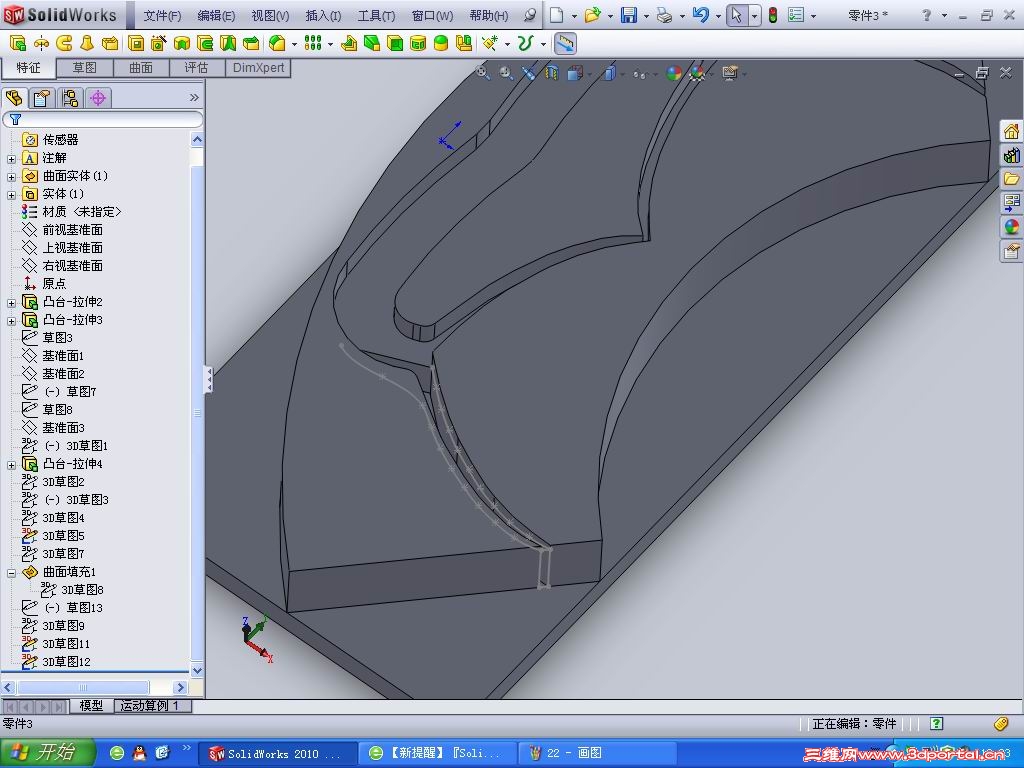Viewport: 1024px width, 768px height.
Task: Open the SolidWorks Resources home icon
Action: click(1012, 131)
